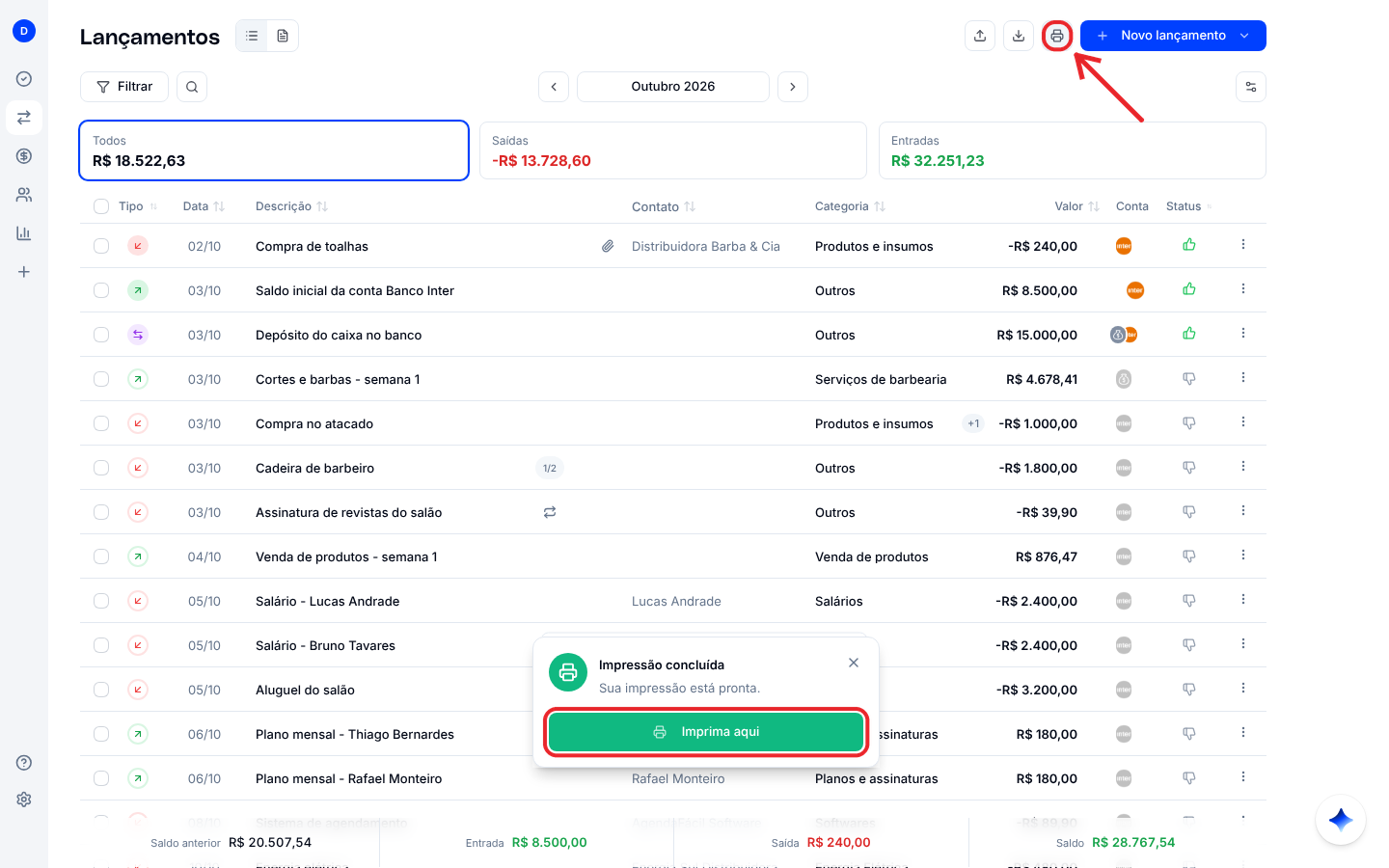
Task: Open the help question mark icon in sidebar
Action: (24, 763)
